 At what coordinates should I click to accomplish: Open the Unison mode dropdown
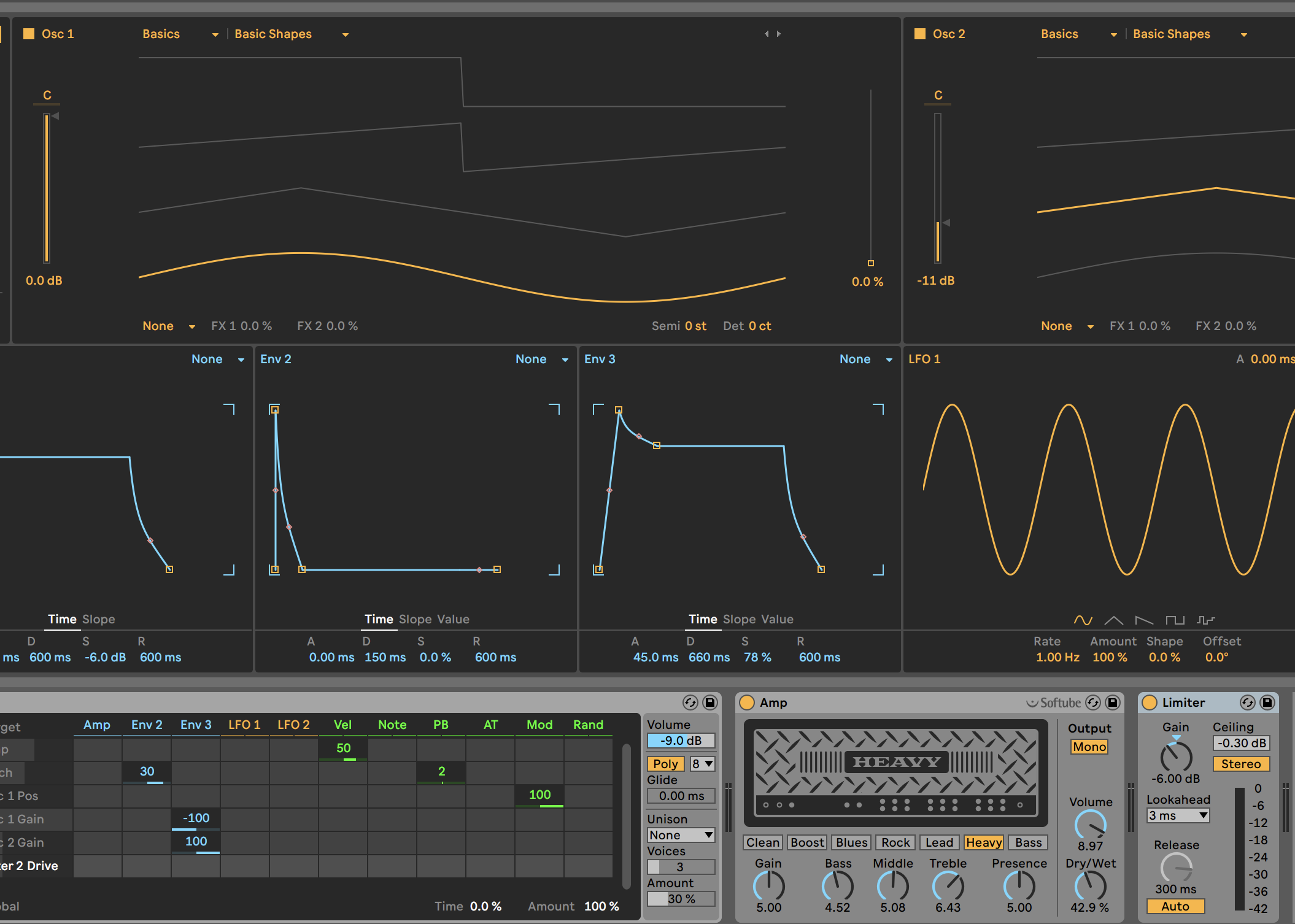coord(681,835)
